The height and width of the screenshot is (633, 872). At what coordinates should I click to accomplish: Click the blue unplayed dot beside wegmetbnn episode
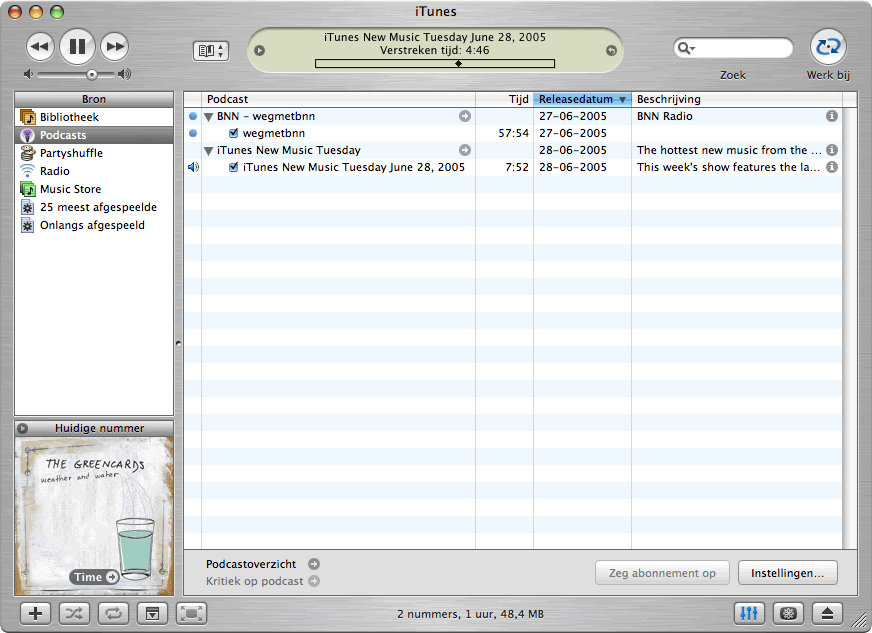pyautogui.click(x=193, y=133)
